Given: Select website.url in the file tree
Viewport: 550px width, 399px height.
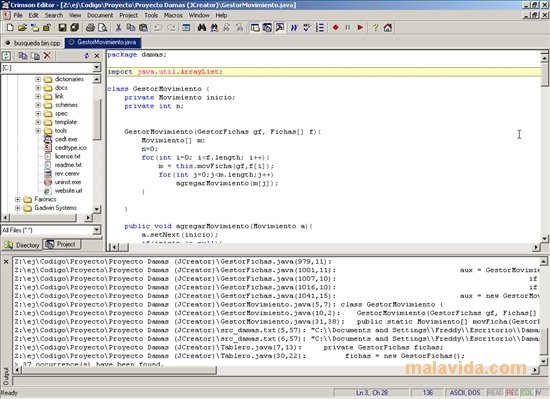Looking at the screenshot, I should coord(68,191).
